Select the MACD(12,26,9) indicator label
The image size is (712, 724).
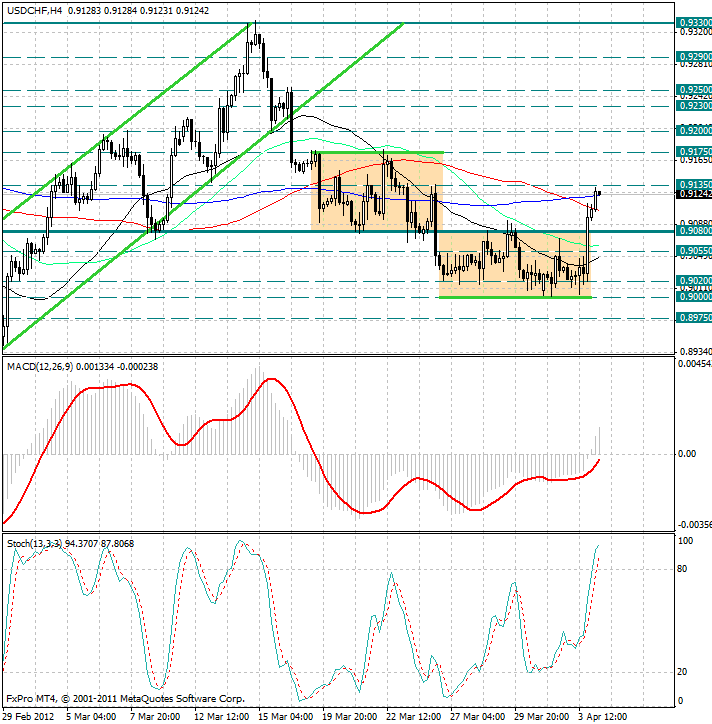tap(45, 367)
